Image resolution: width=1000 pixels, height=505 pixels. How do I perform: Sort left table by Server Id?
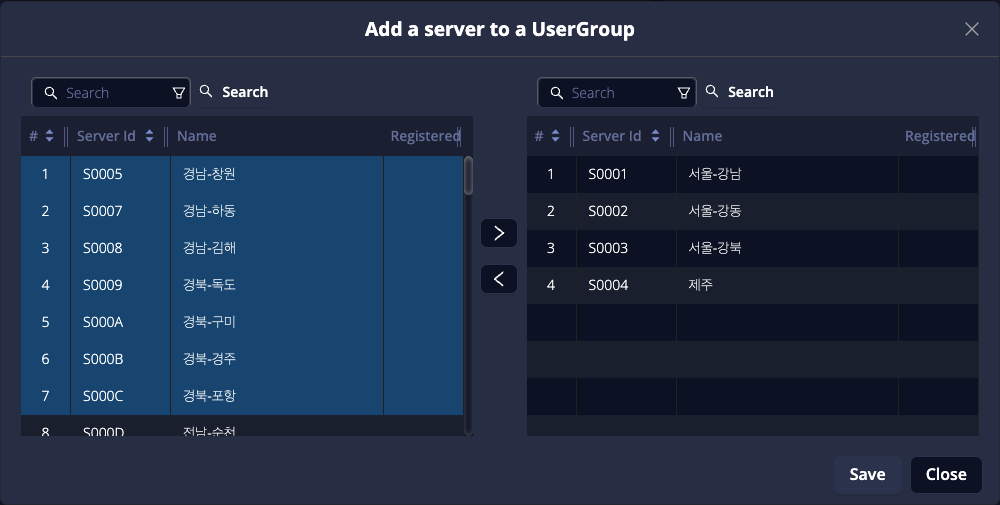[149, 136]
